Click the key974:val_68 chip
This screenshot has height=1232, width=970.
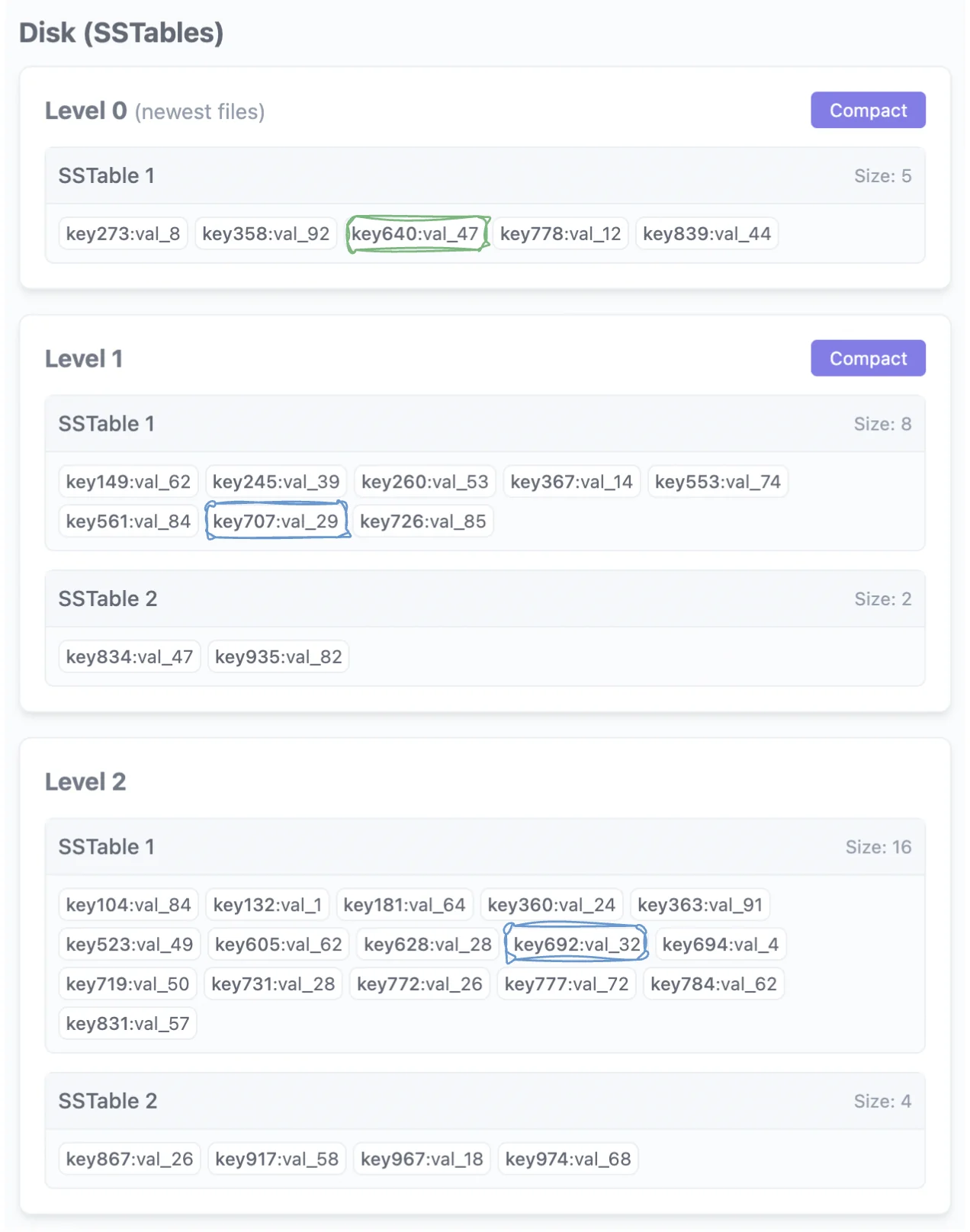(x=567, y=1160)
